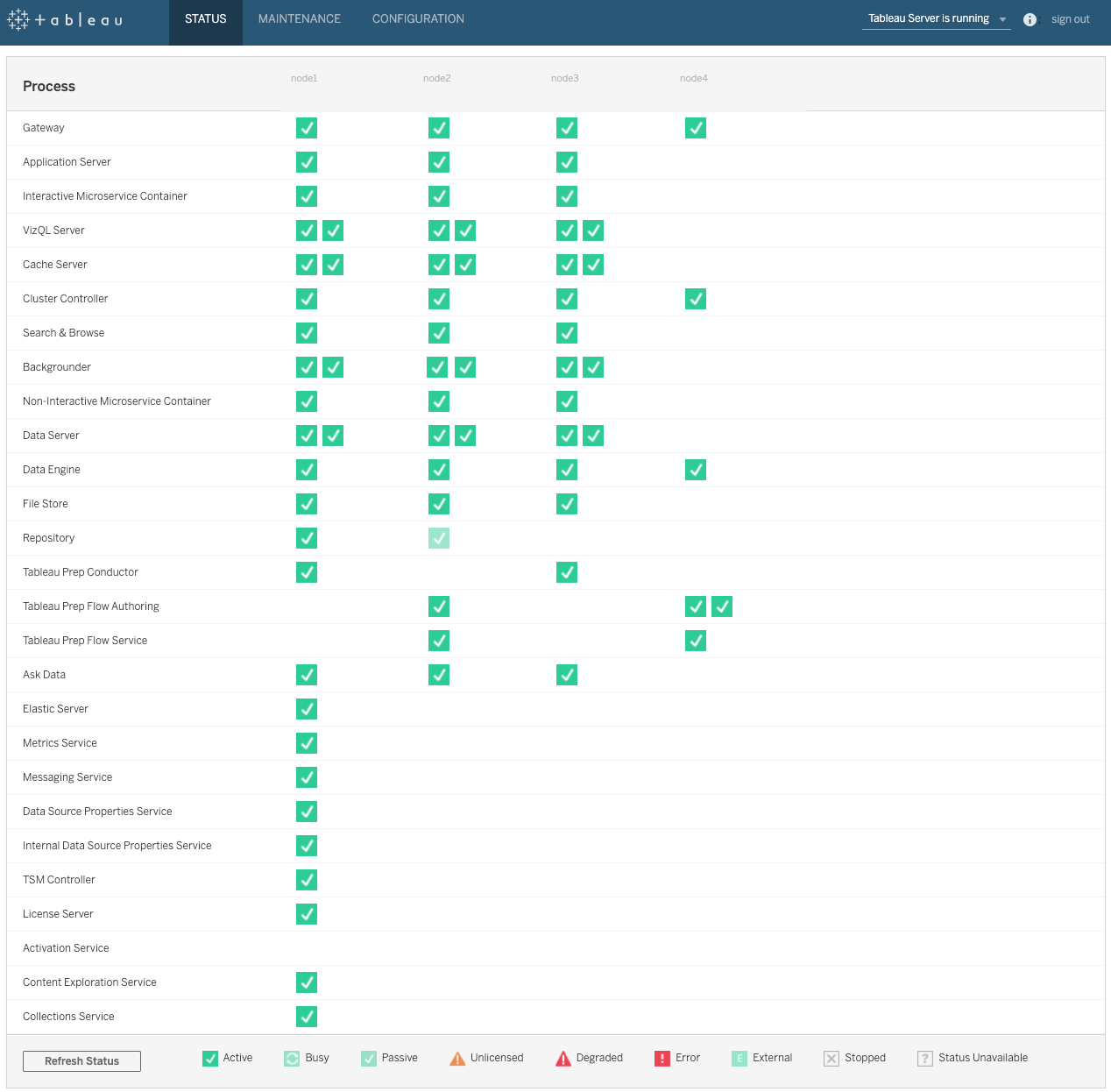Click Data Engine status icon on node4
Image resolution: width=1111 pixels, height=1092 pixels.
click(696, 470)
